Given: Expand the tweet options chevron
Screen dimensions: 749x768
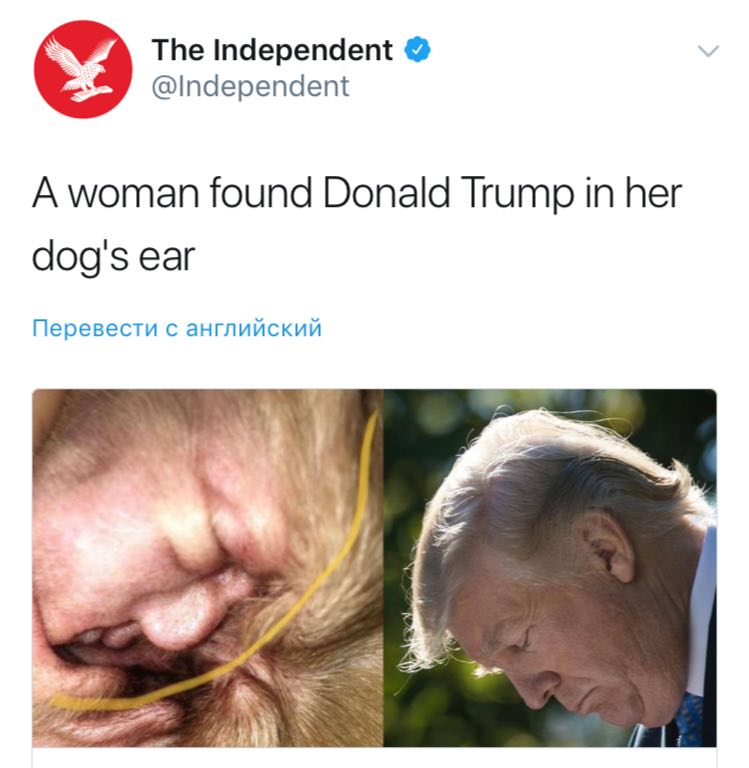Looking at the screenshot, I should [708, 50].
